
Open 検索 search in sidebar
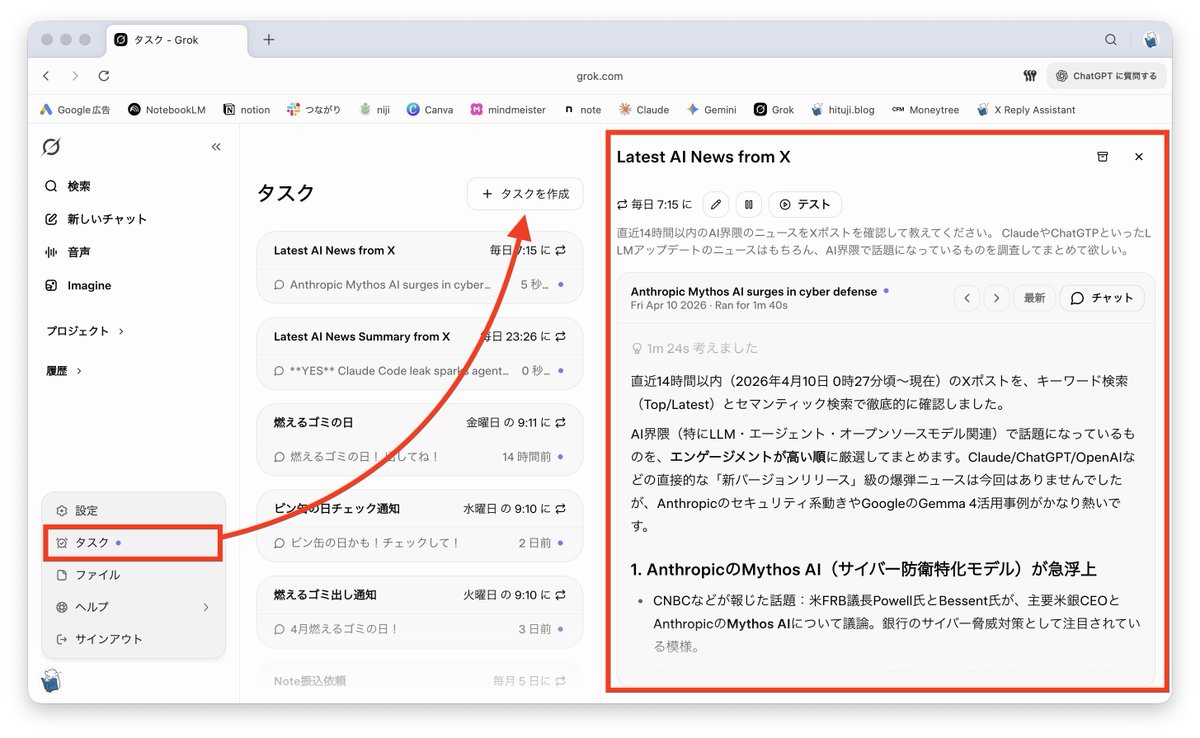(x=68, y=186)
